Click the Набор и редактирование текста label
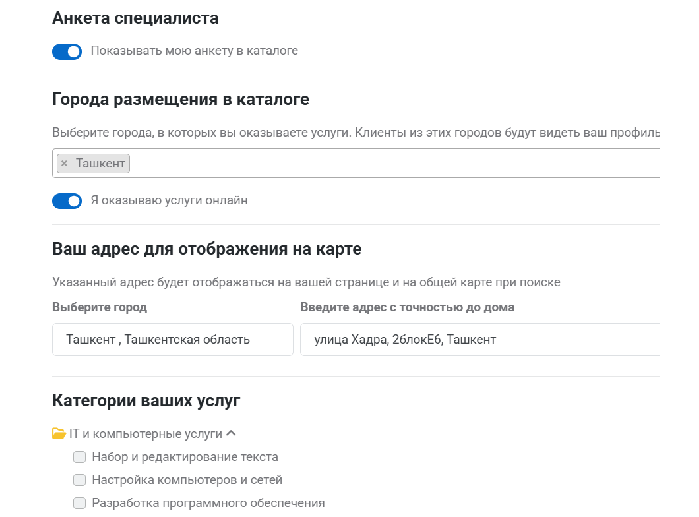This screenshot has width=699, height=517. point(184,457)
